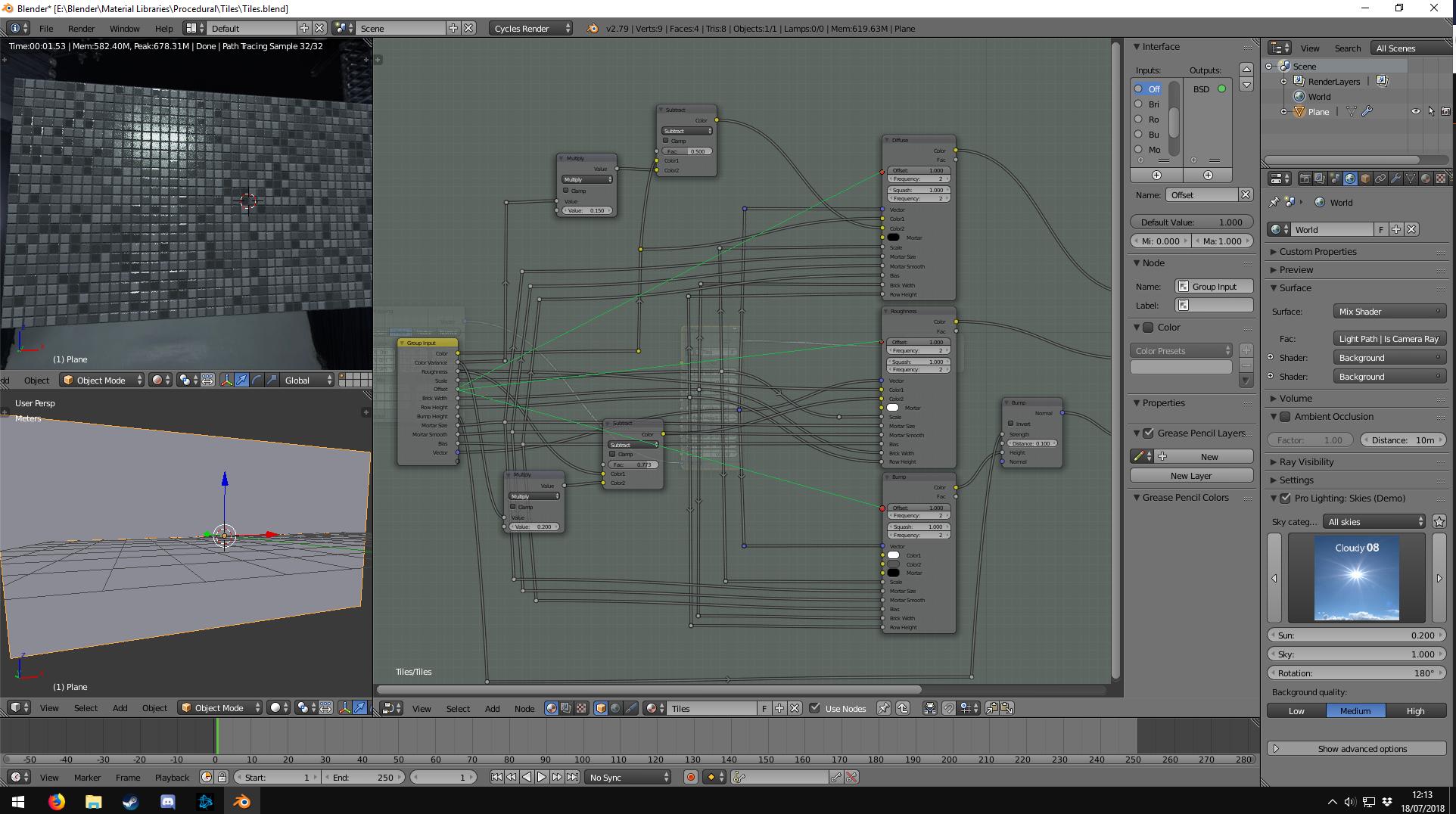
Task: Switch node editor to Compositing nodes type
Action: pyautogui.click(x=566, y=708)
